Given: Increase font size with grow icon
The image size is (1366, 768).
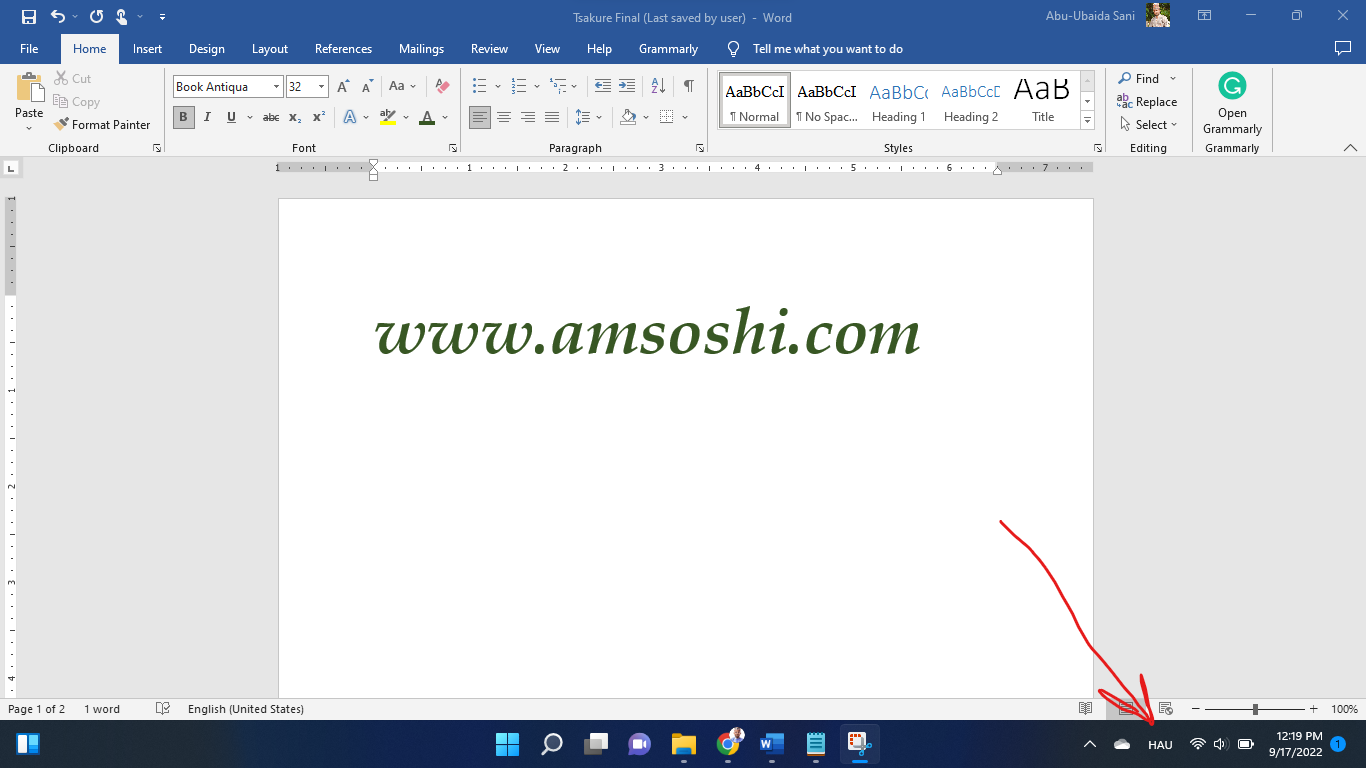Looking at the screenshot, I should pos(343,87).
